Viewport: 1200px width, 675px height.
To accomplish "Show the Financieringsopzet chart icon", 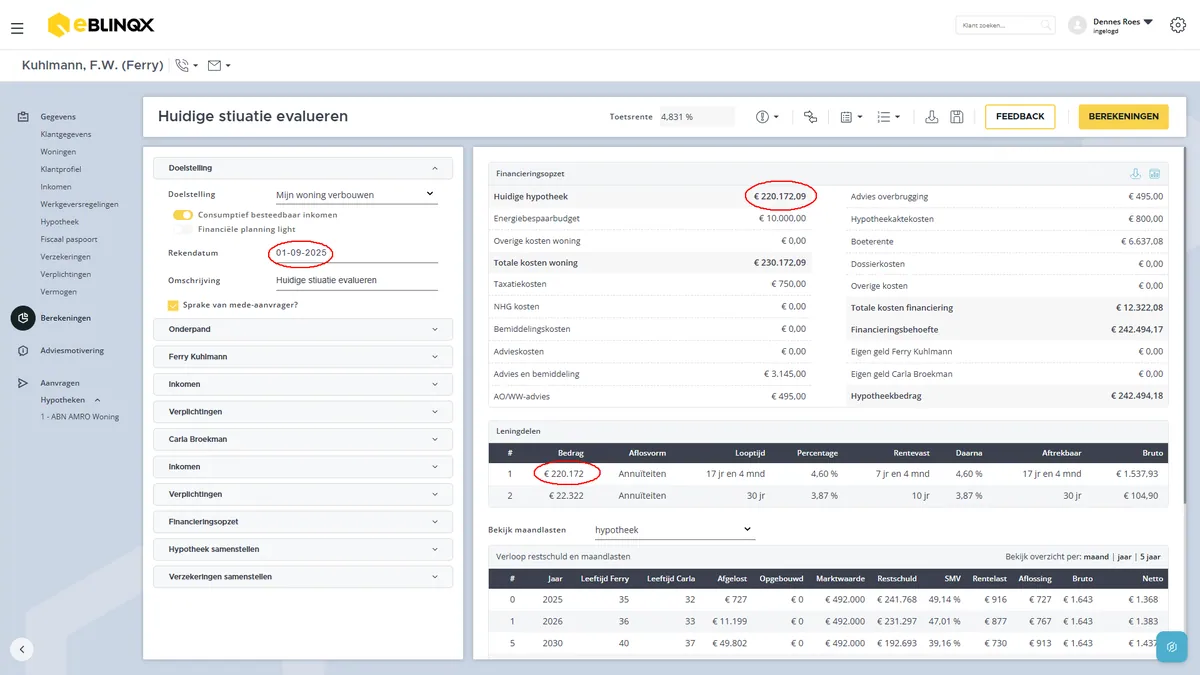I will 1154,174.
